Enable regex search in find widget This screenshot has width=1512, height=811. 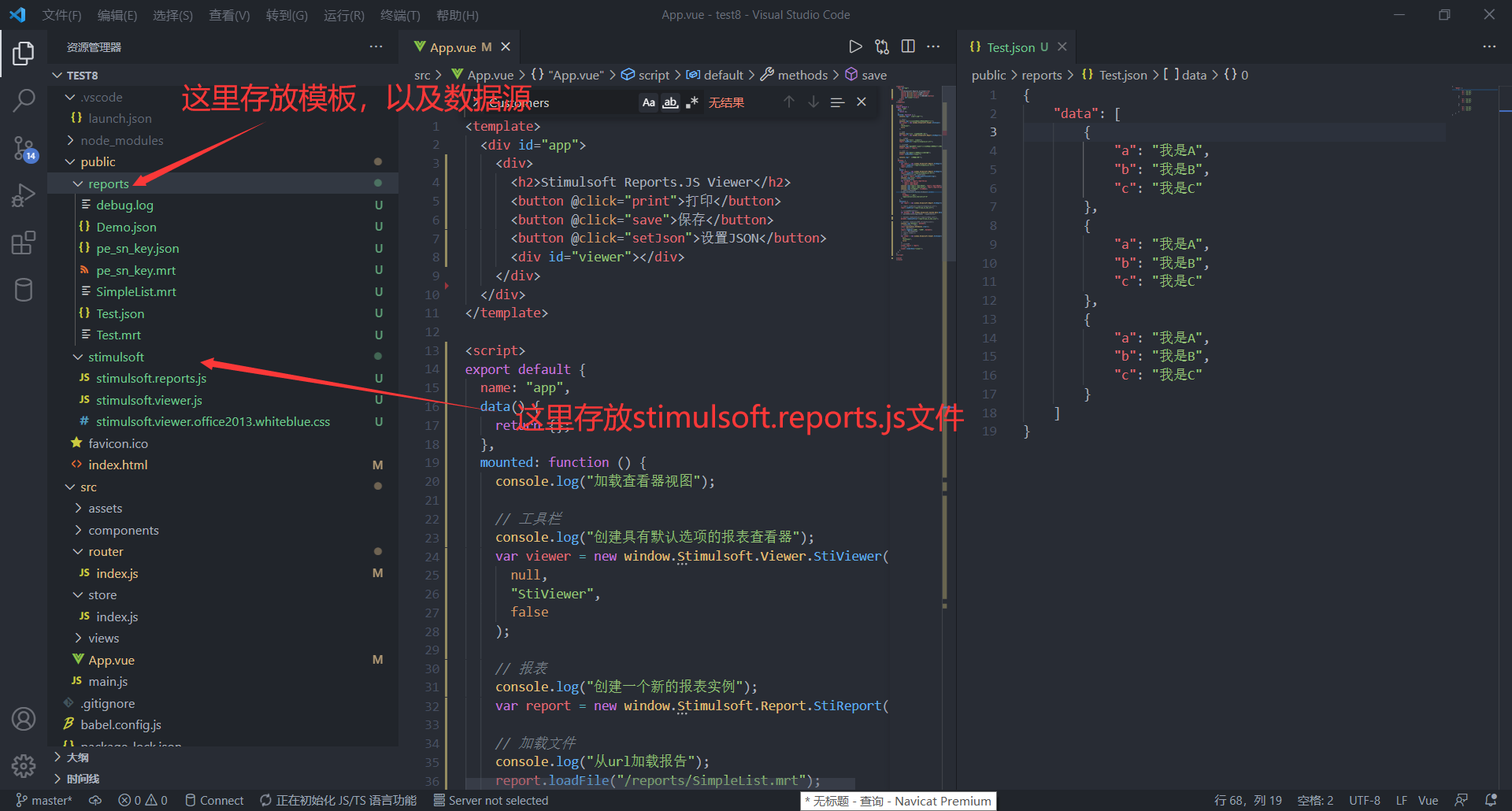691,102
